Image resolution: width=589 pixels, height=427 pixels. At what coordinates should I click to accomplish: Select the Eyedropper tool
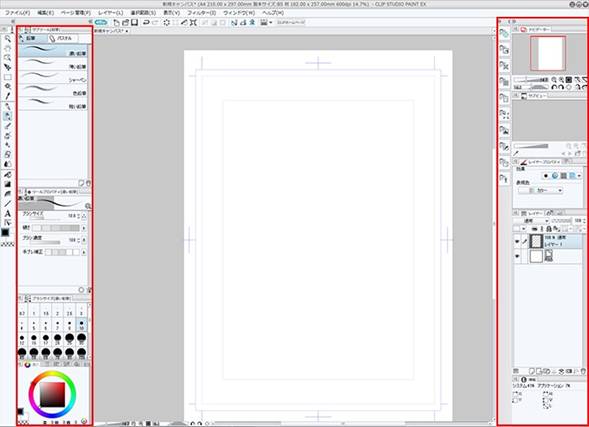pyautogui.click(x=8, y=96)
